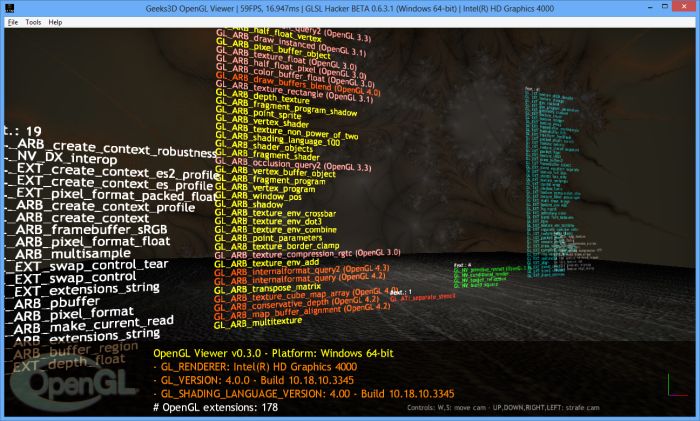Click the "GL_ARB_vertex_program" line

[x=265, y=188]
